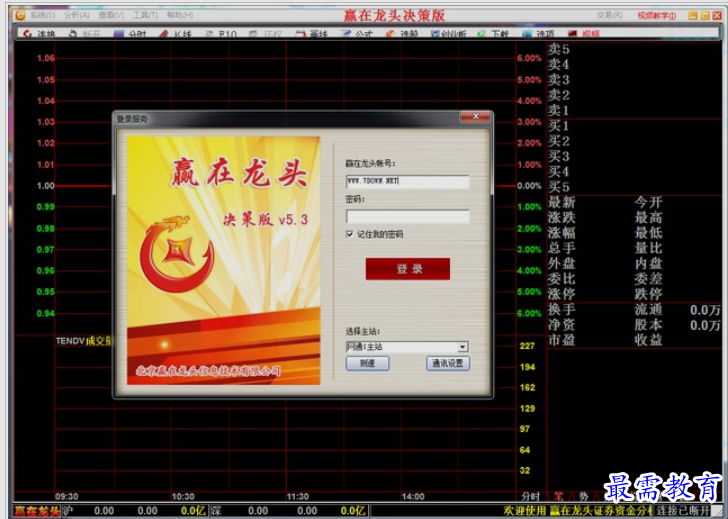The height and width of the screenshot is (519, 728).
Task: Click the 最新 label in quote panel
Action: click(561, 202)
